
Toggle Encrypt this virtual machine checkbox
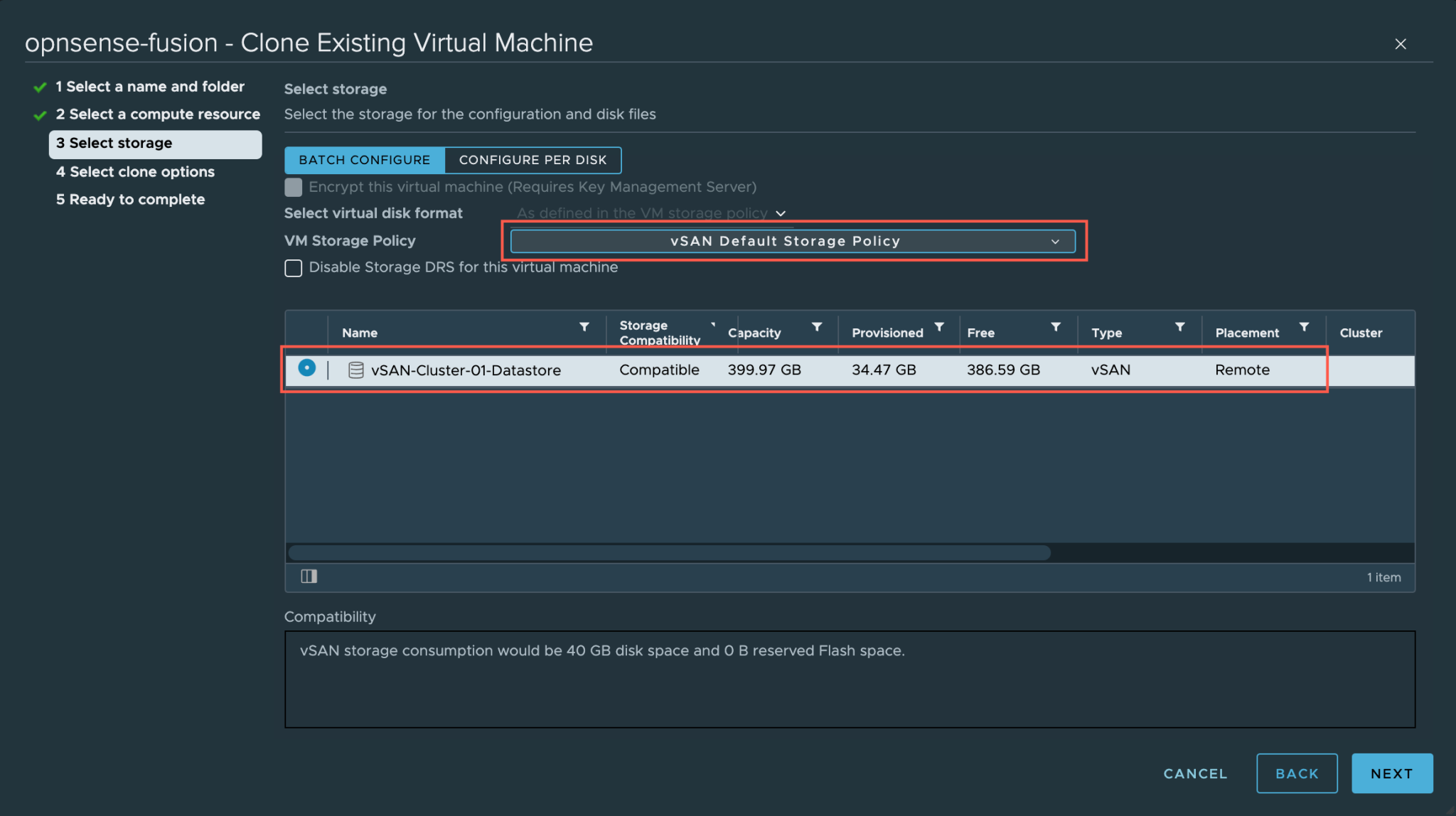pos(293,187)
